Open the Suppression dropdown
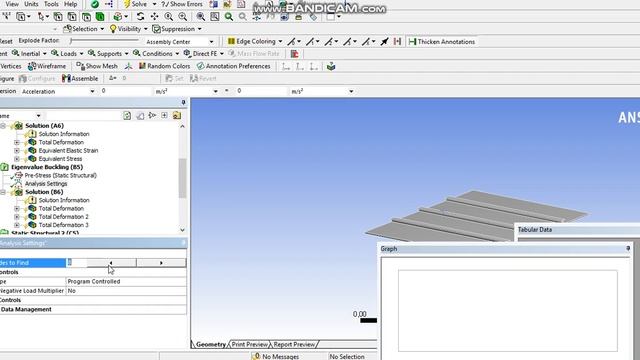Image resolution: width=640 pixels, height=360 pixels. [177, 29]
